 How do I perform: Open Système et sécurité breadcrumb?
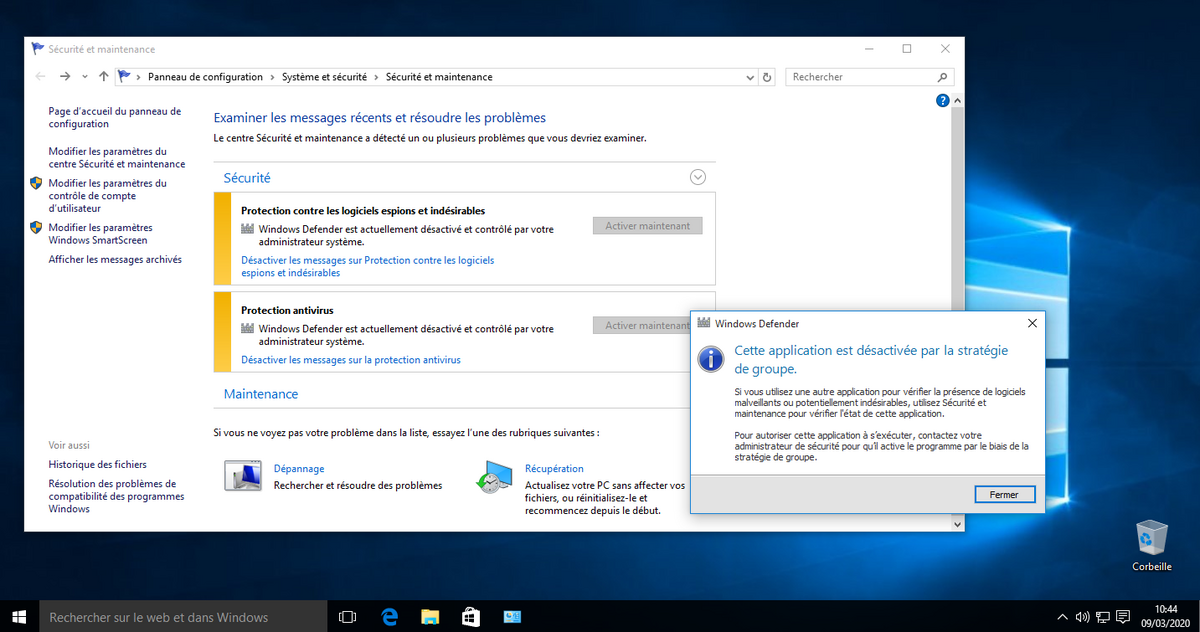324,77
